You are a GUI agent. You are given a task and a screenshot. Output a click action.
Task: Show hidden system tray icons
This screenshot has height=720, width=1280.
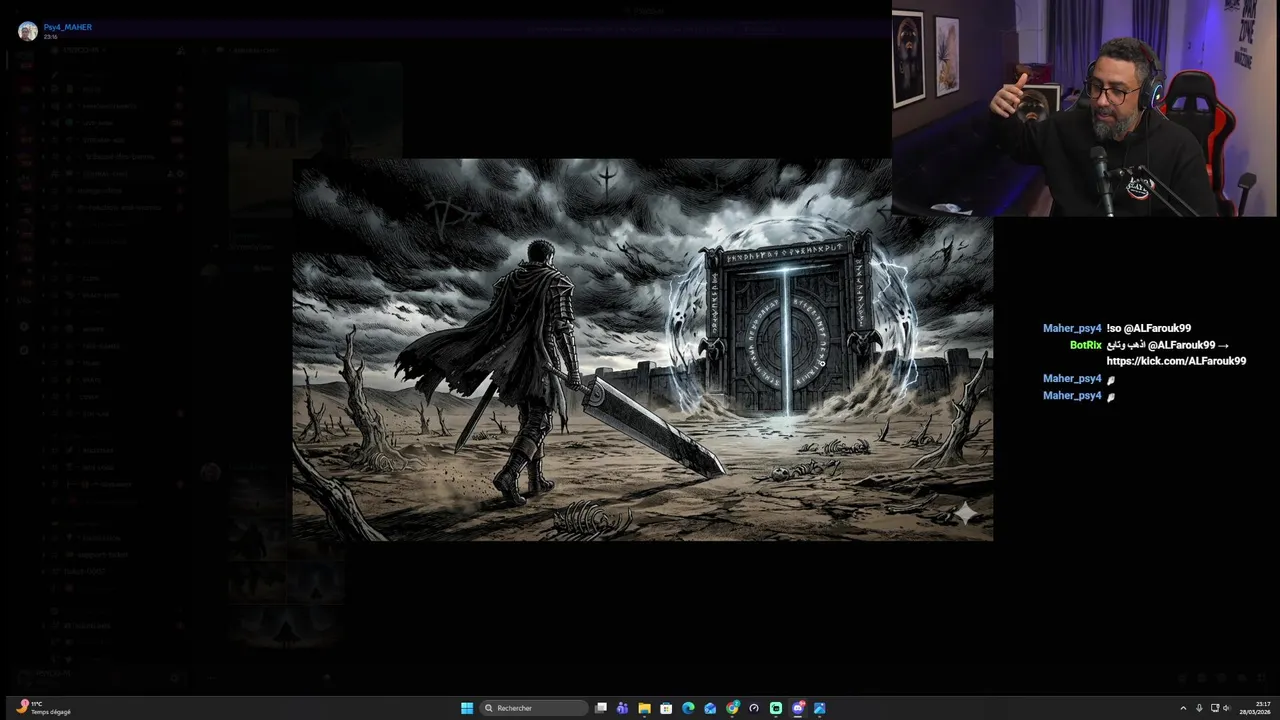[x=1183, y=708]
